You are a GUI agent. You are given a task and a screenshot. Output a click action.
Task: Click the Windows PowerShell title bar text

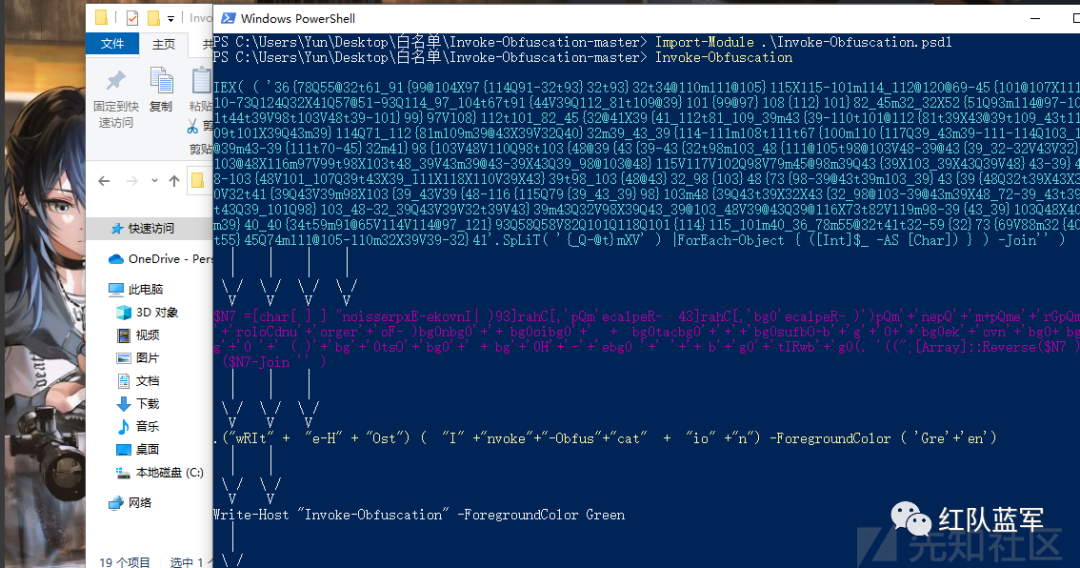click(x=298, y=19)
